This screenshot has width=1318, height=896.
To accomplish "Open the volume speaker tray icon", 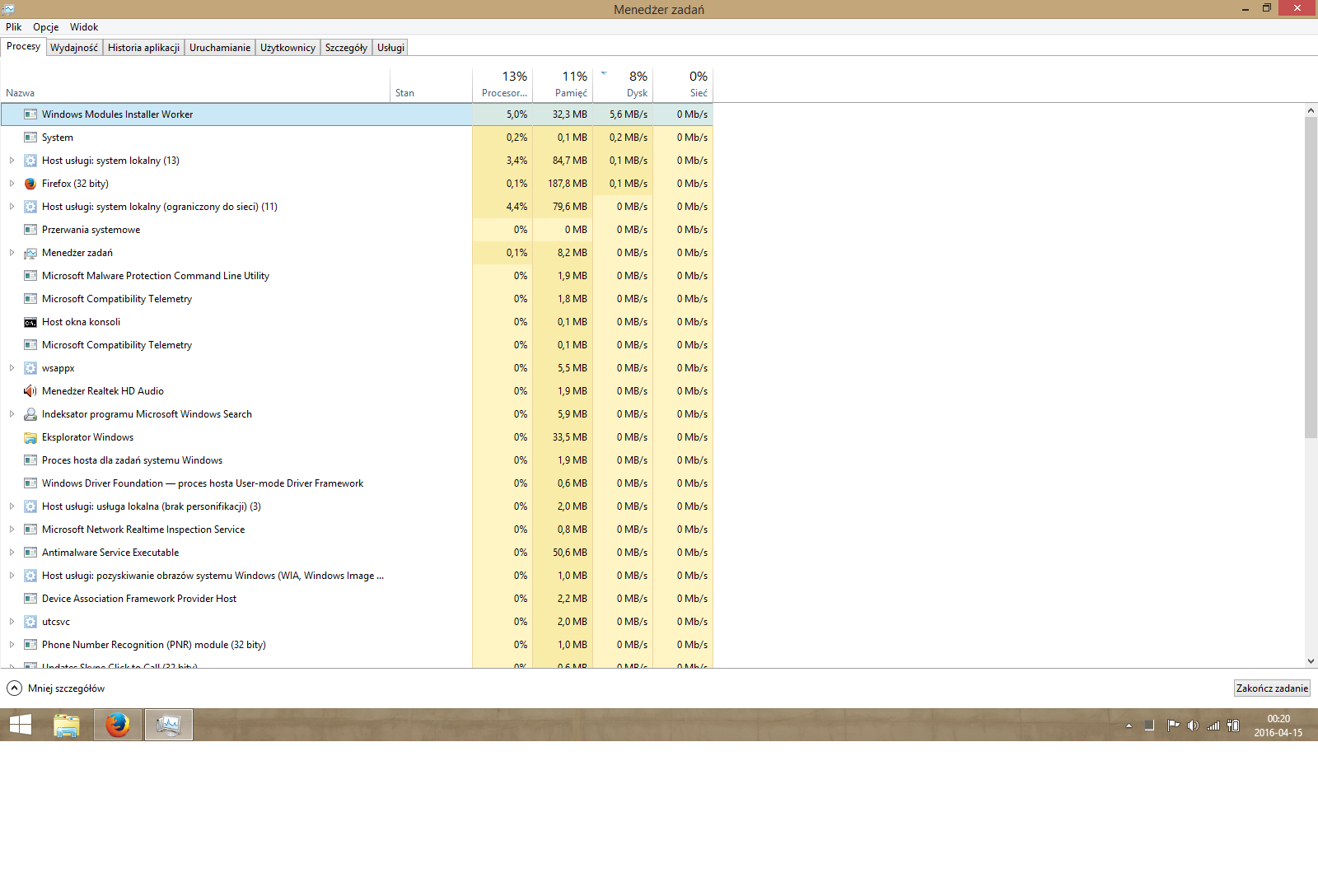I will pyautogui.click(x=1193, y=726).
